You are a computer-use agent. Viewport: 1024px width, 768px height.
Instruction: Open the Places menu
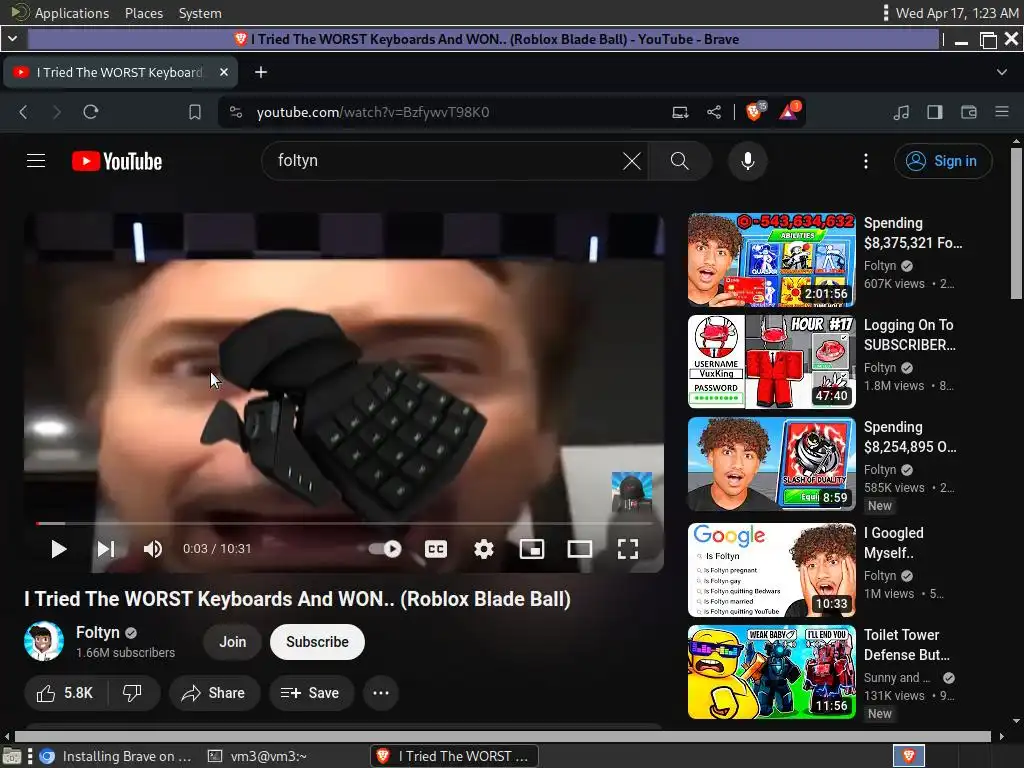click(144, 13)
